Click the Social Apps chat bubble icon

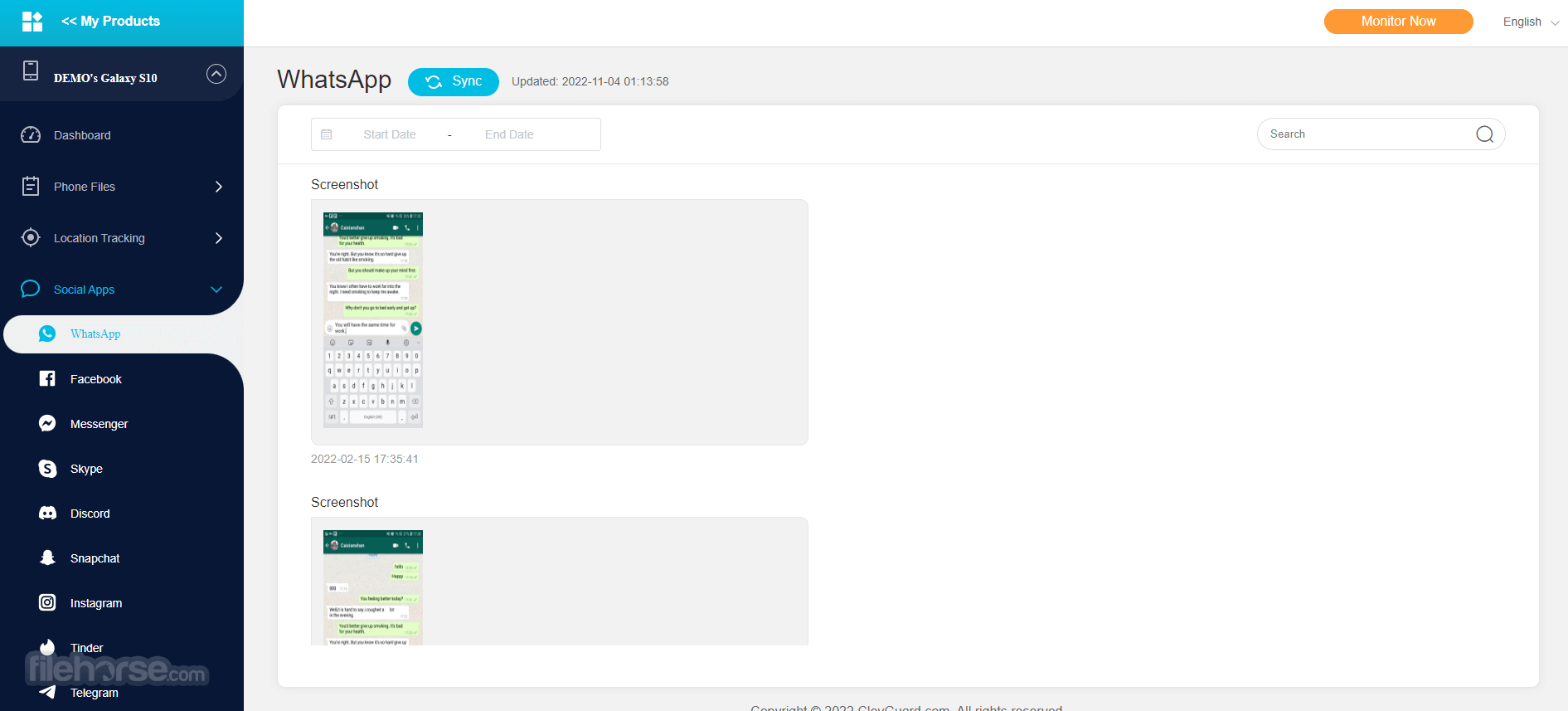pos(31,289)
